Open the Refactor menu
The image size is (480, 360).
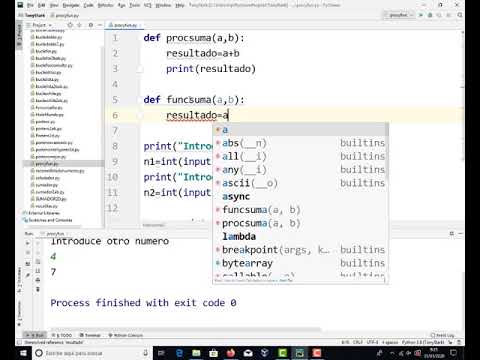tap(105, 5)
